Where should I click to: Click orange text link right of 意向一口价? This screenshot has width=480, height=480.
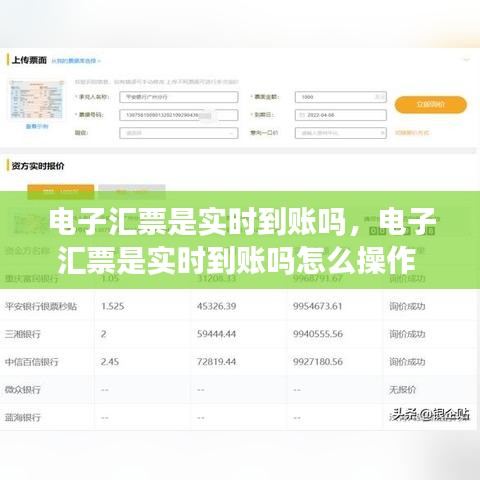(x=412, y=133)
